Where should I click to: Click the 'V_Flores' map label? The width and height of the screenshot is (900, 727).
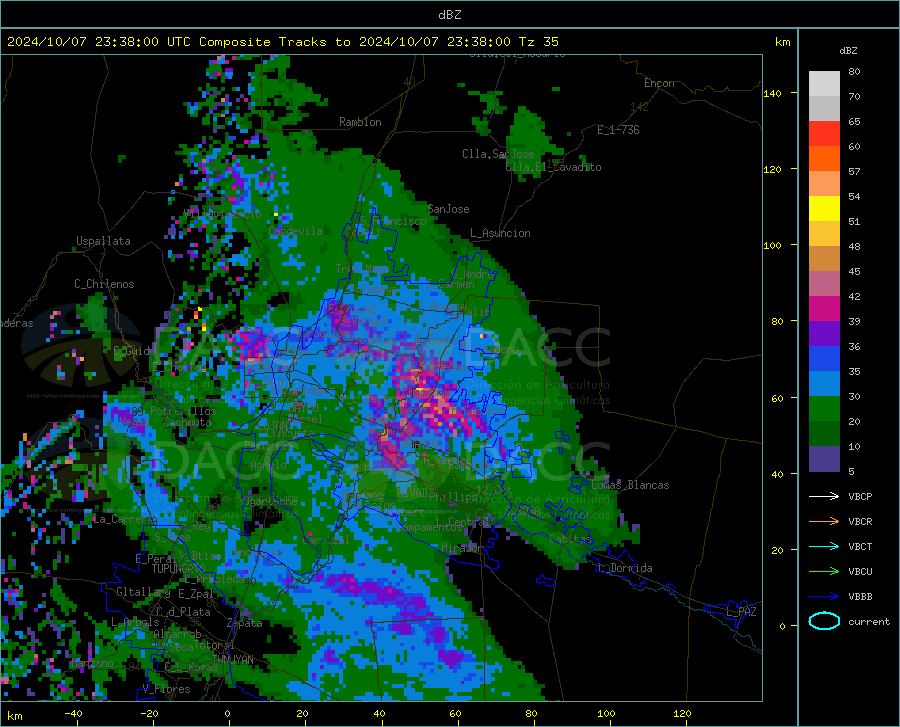(x=166, y=689)
